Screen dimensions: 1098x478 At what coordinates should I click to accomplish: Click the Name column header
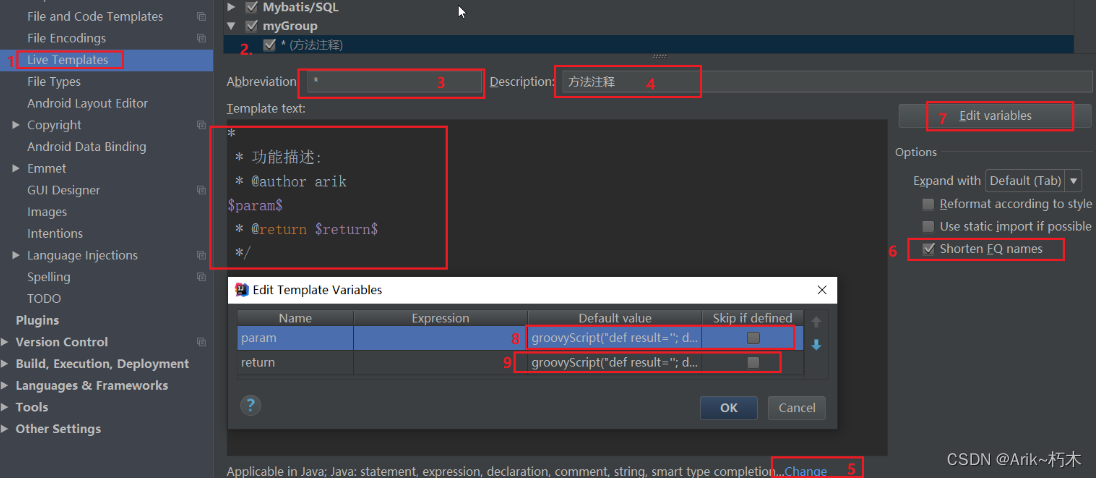point(295,318)
